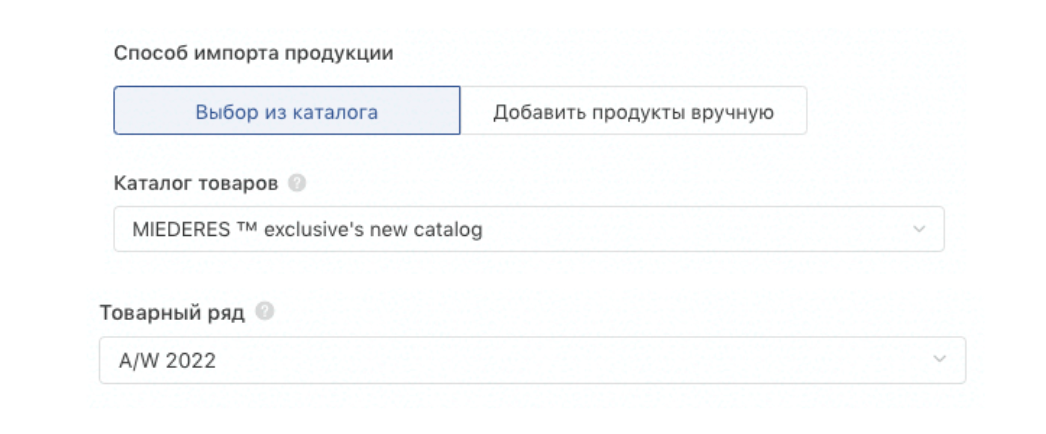
Task: Click help icon beside Товарный ряд
Action: (265, 311)
